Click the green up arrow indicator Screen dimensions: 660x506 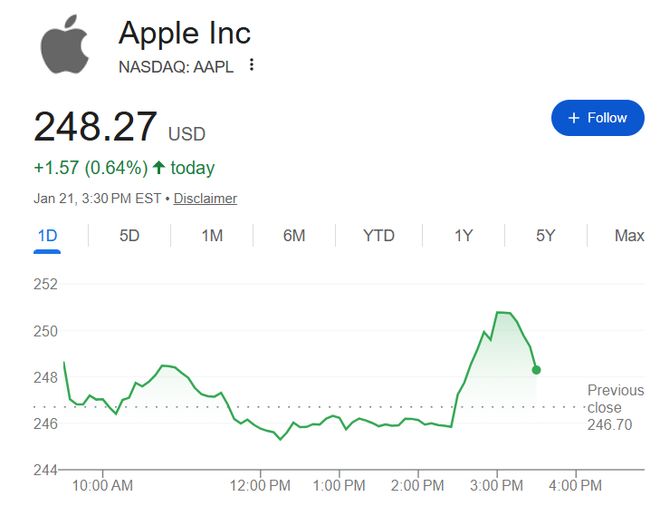(158, 168)
